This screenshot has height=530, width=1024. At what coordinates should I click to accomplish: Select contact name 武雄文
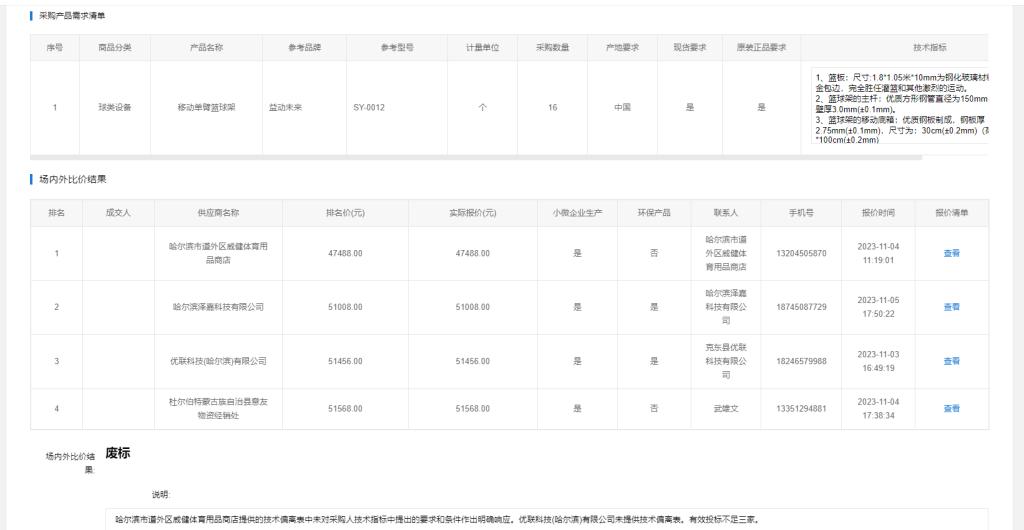click(x=726, y=408)
